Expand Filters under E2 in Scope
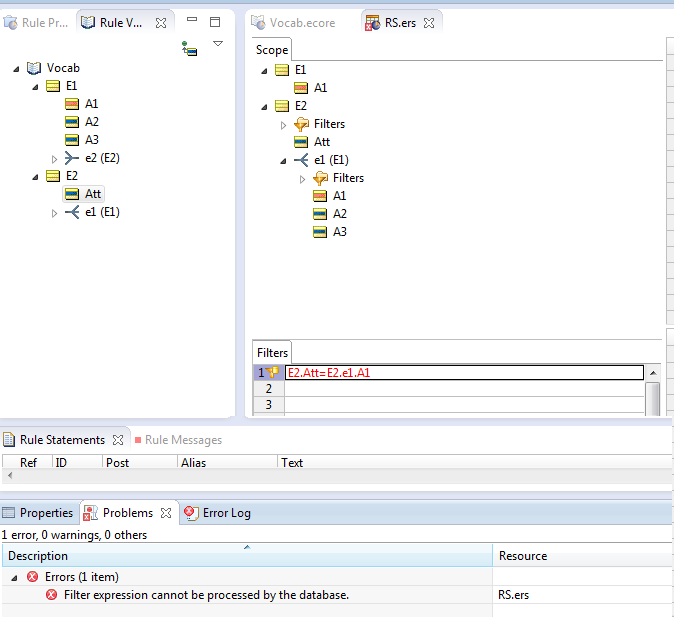674x617 pixels. (283, 125)
